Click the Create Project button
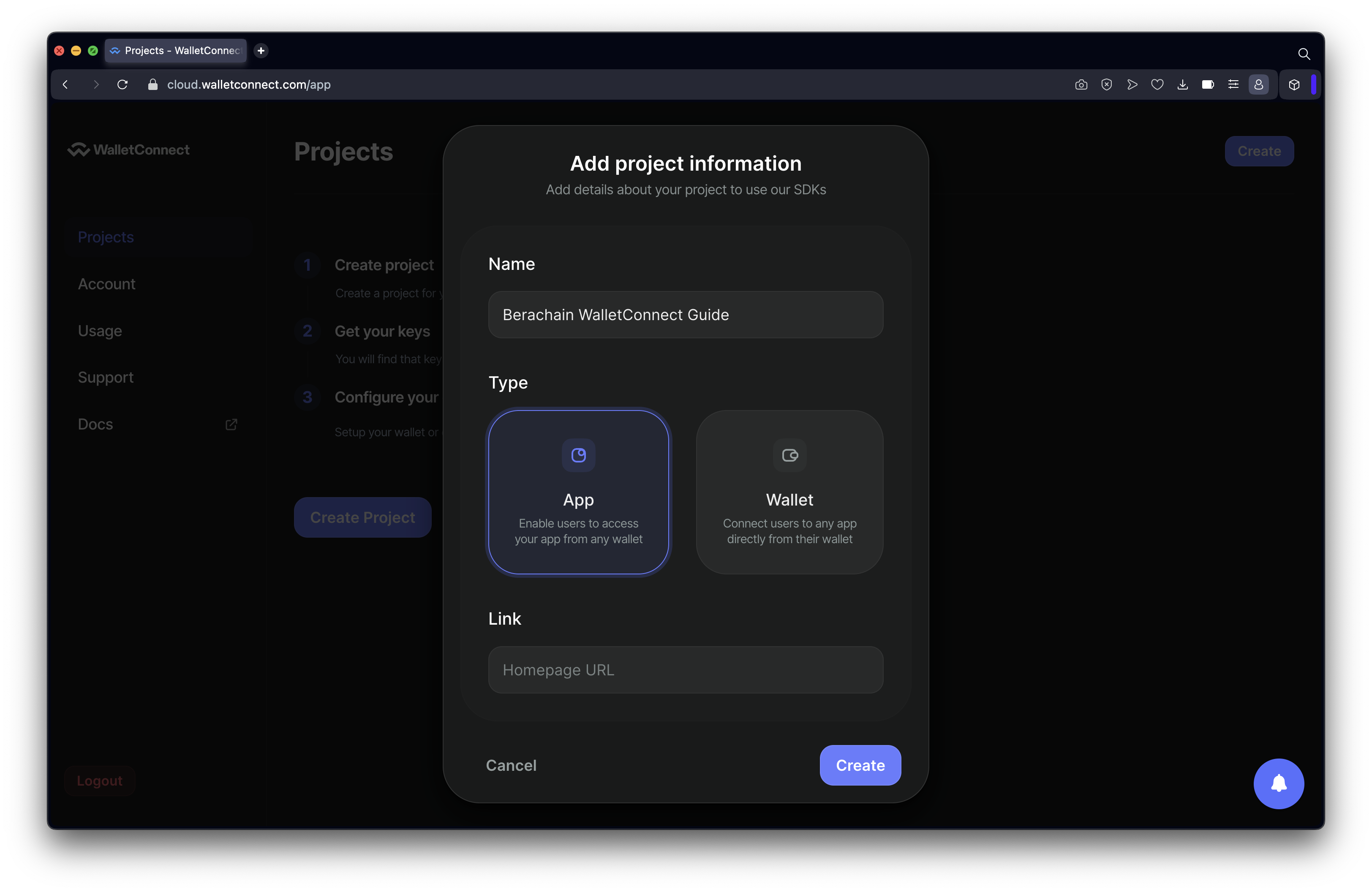1372x892 pixels. click(x=362, y=517)
